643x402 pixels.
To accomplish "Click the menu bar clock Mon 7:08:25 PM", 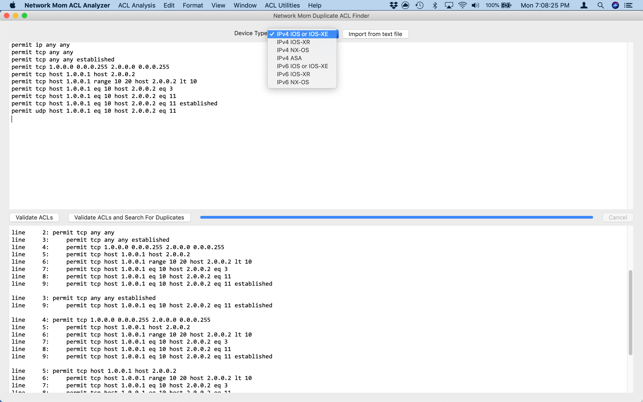I will [x=545, y=5].
